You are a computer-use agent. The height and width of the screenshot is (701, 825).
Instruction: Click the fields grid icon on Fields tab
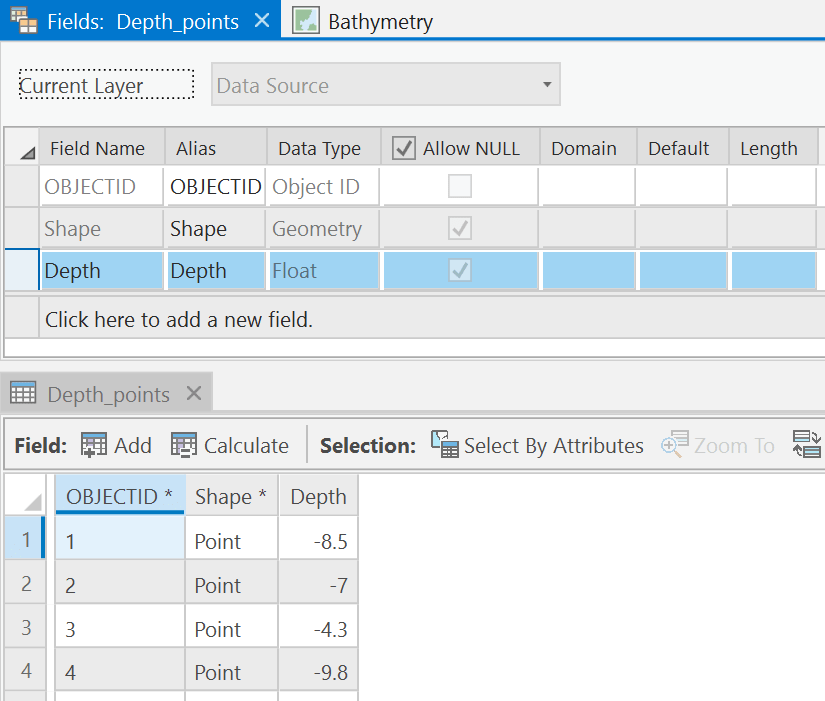21,18
